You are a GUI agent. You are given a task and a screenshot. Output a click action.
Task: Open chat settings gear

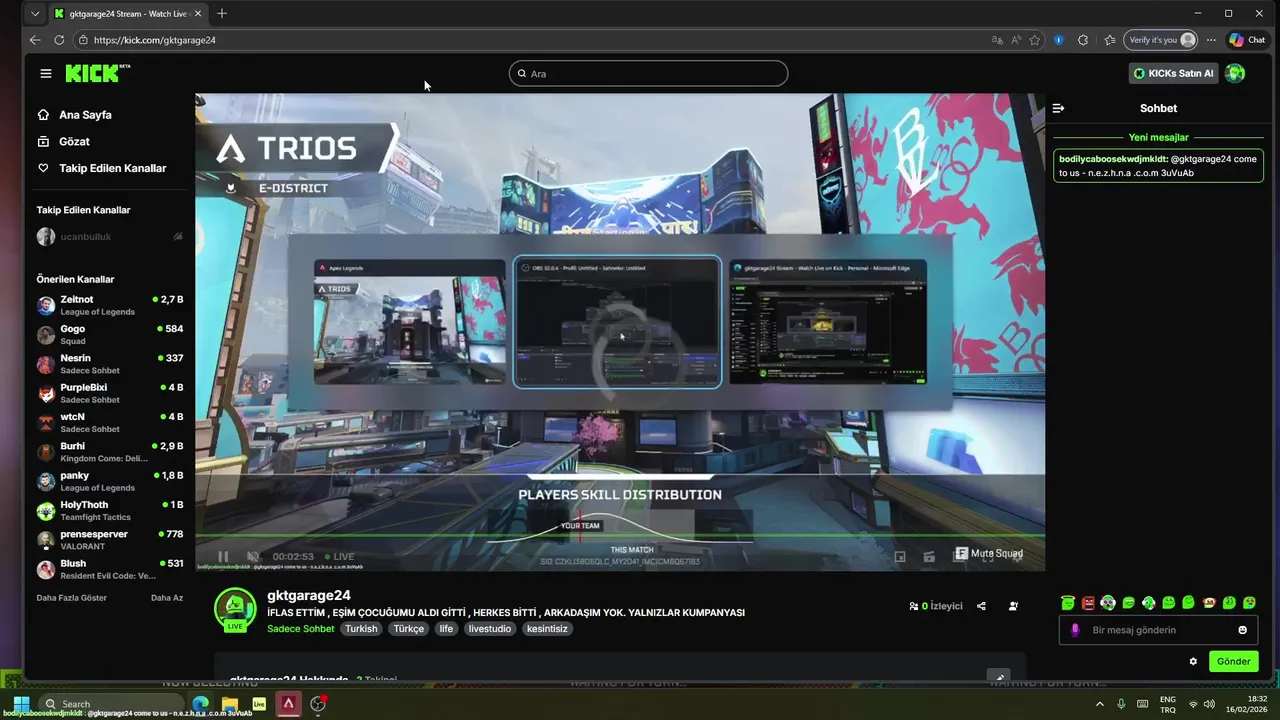pos(1193,661)
